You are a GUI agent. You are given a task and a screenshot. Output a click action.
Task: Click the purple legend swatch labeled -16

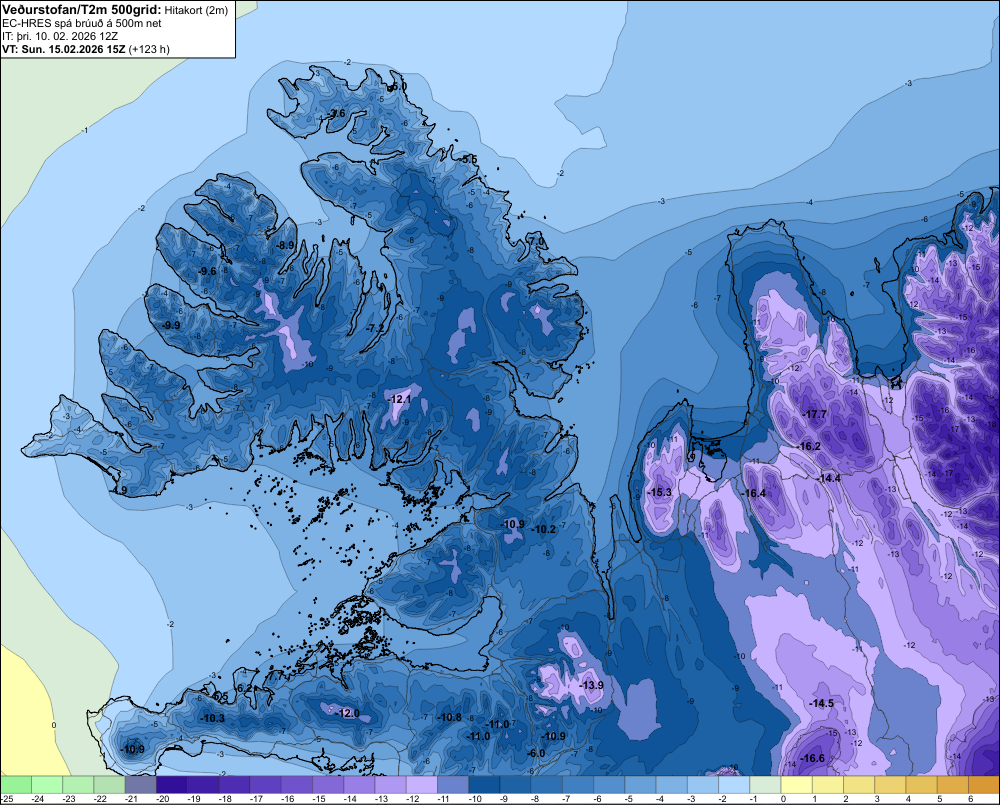point(297,784)
